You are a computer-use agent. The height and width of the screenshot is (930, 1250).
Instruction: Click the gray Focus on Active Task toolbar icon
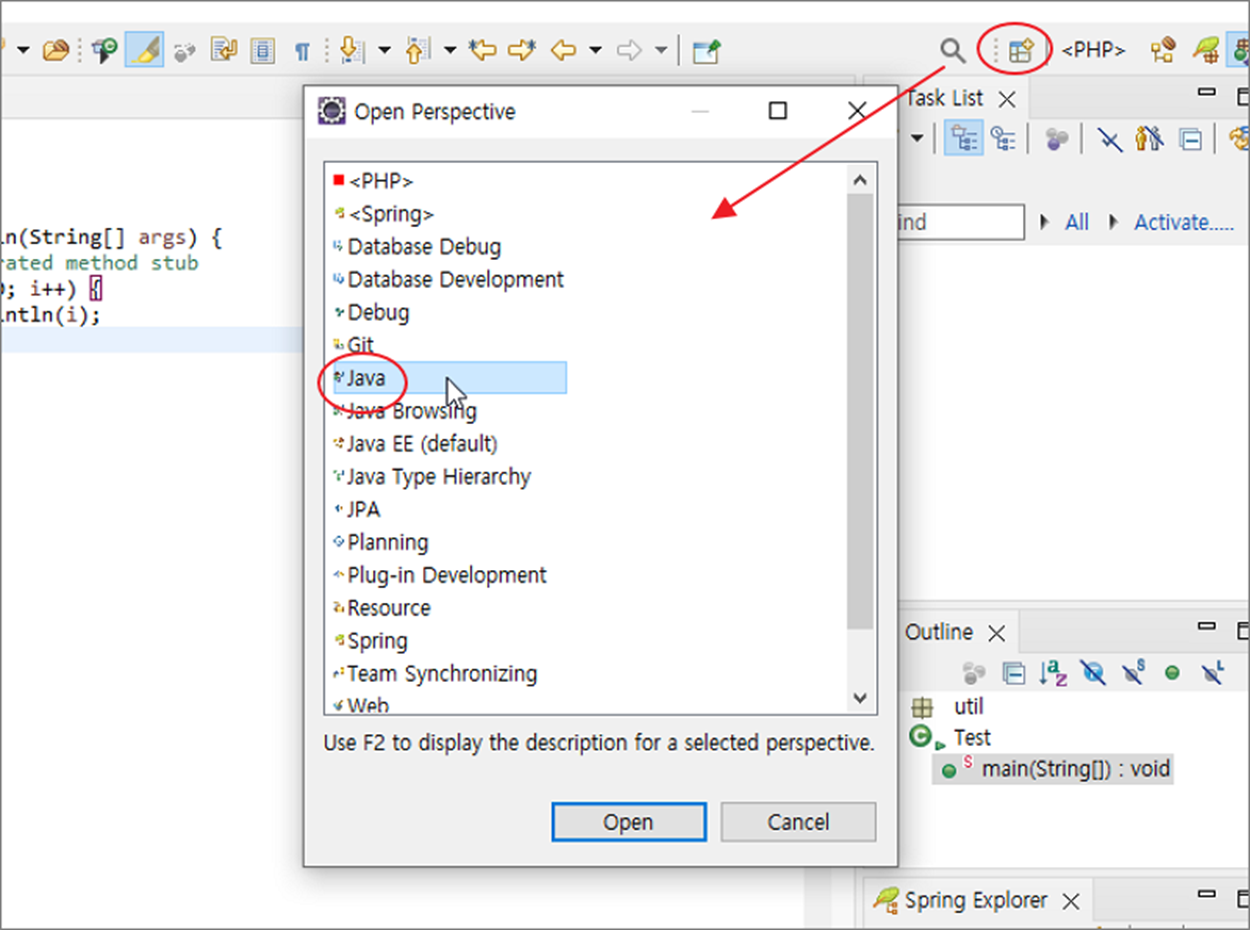184,51
